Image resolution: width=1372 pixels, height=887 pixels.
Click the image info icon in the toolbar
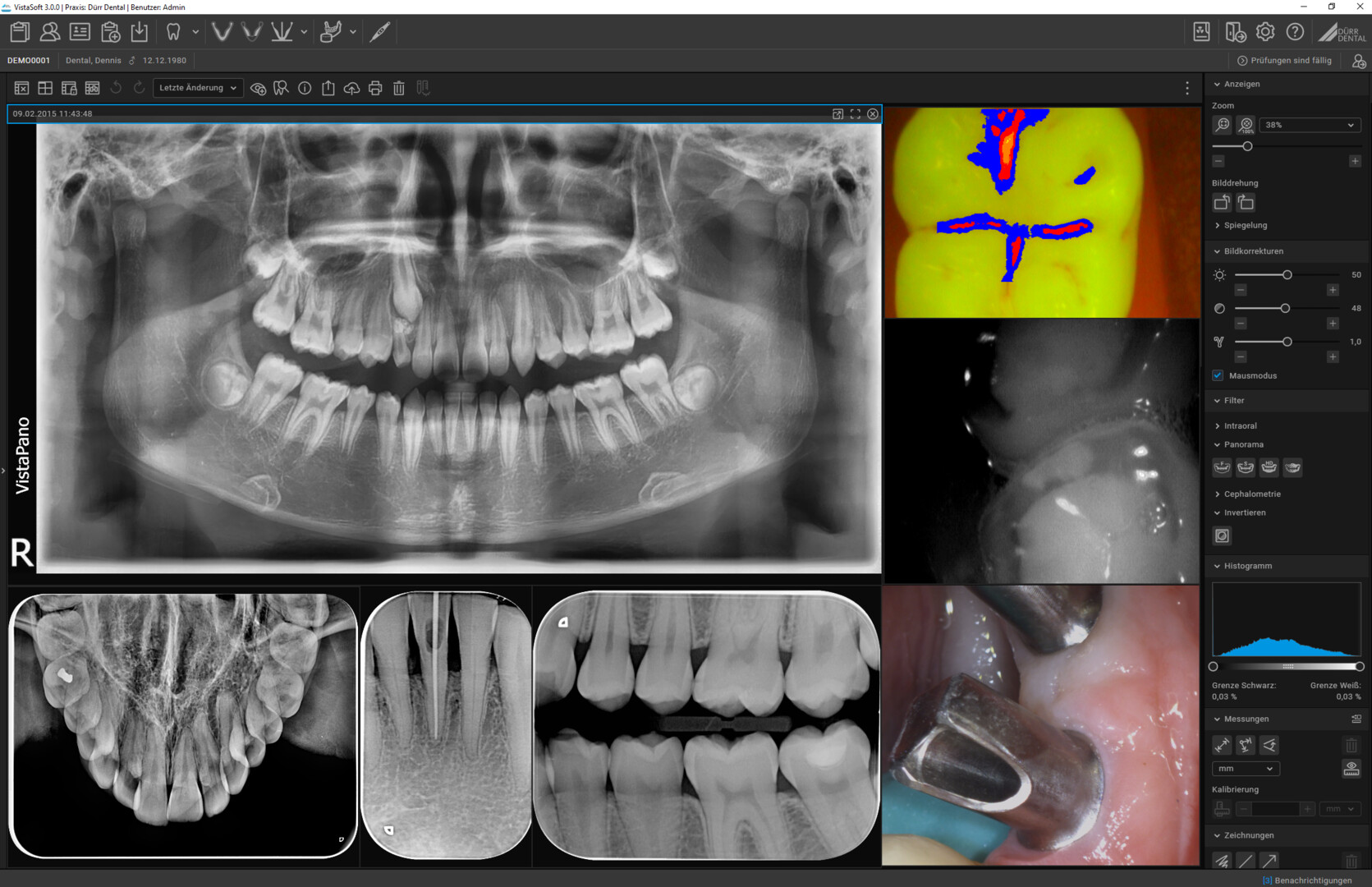pyautogui.click(x=305, y=88)
